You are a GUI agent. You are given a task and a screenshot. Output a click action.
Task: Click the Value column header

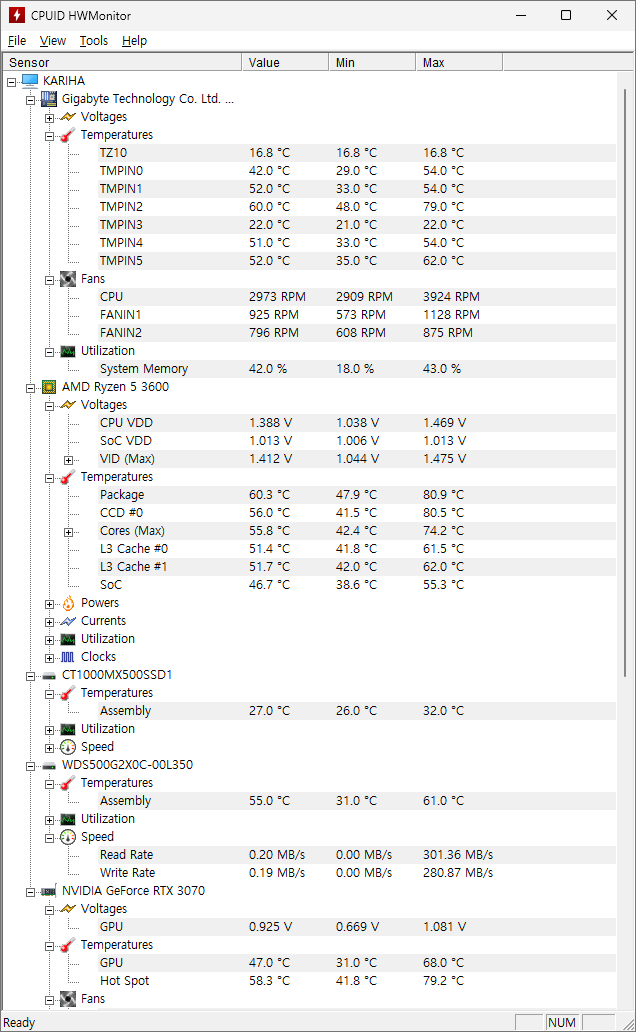click(285, 63)
